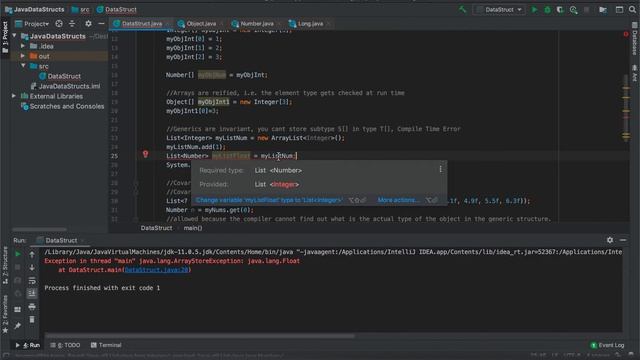The image size is (640, 360).
Task: Pin the Run tab with the pin icon
Action: click(x=18, y=326)
